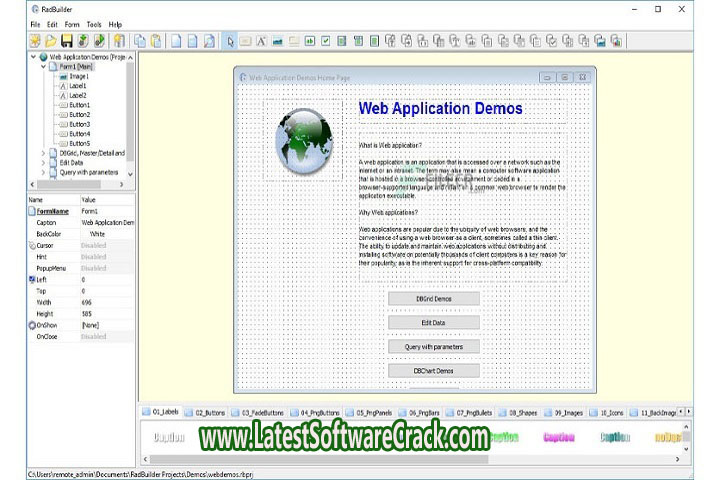Select the Button component tool

[246, 41]
